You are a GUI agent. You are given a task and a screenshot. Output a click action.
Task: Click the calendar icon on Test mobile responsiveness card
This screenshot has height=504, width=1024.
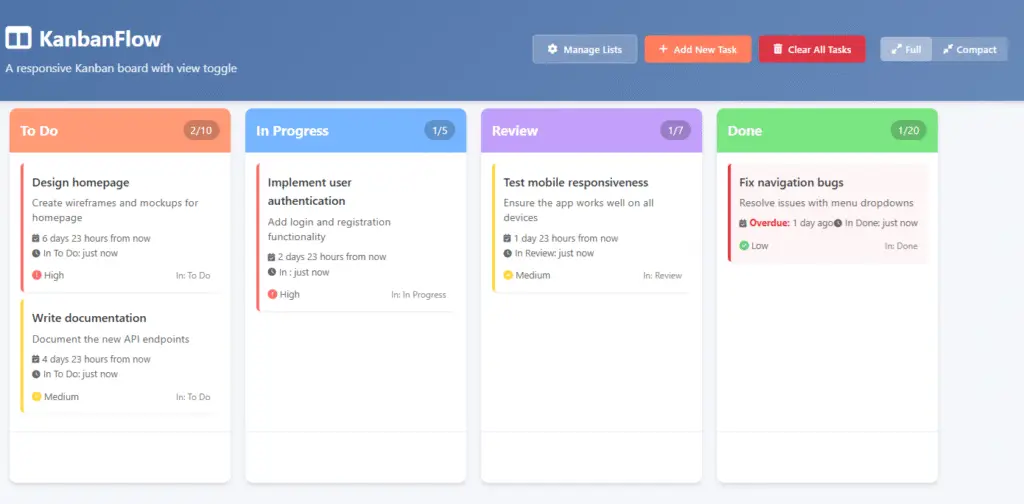pyautogui.click(x=508, y=239)
